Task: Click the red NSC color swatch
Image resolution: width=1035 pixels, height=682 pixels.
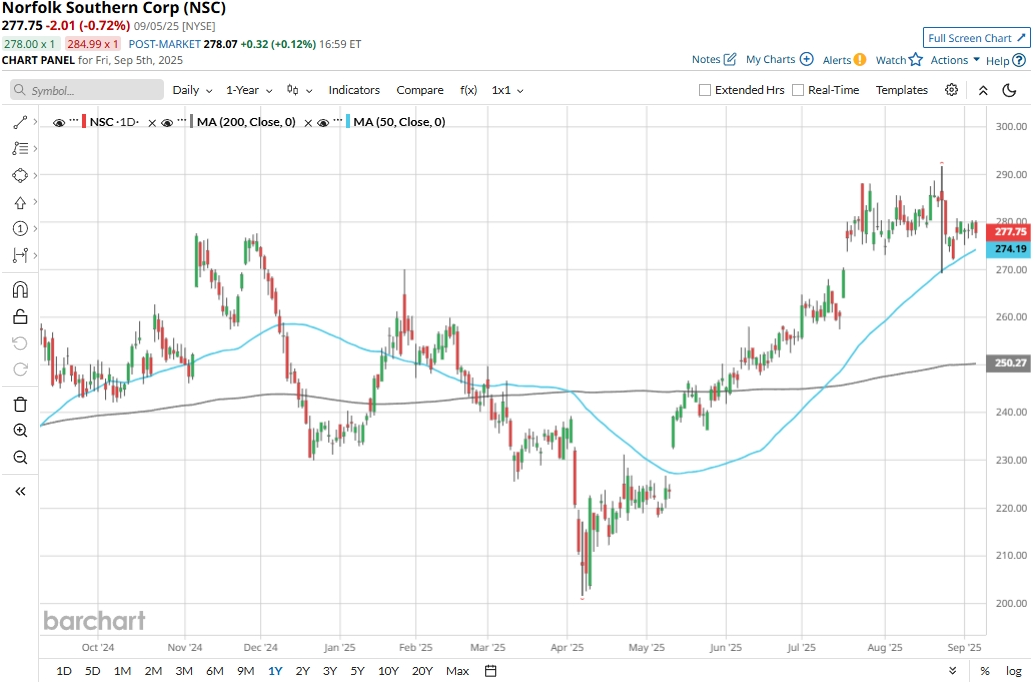Action: tap(84, 122)
